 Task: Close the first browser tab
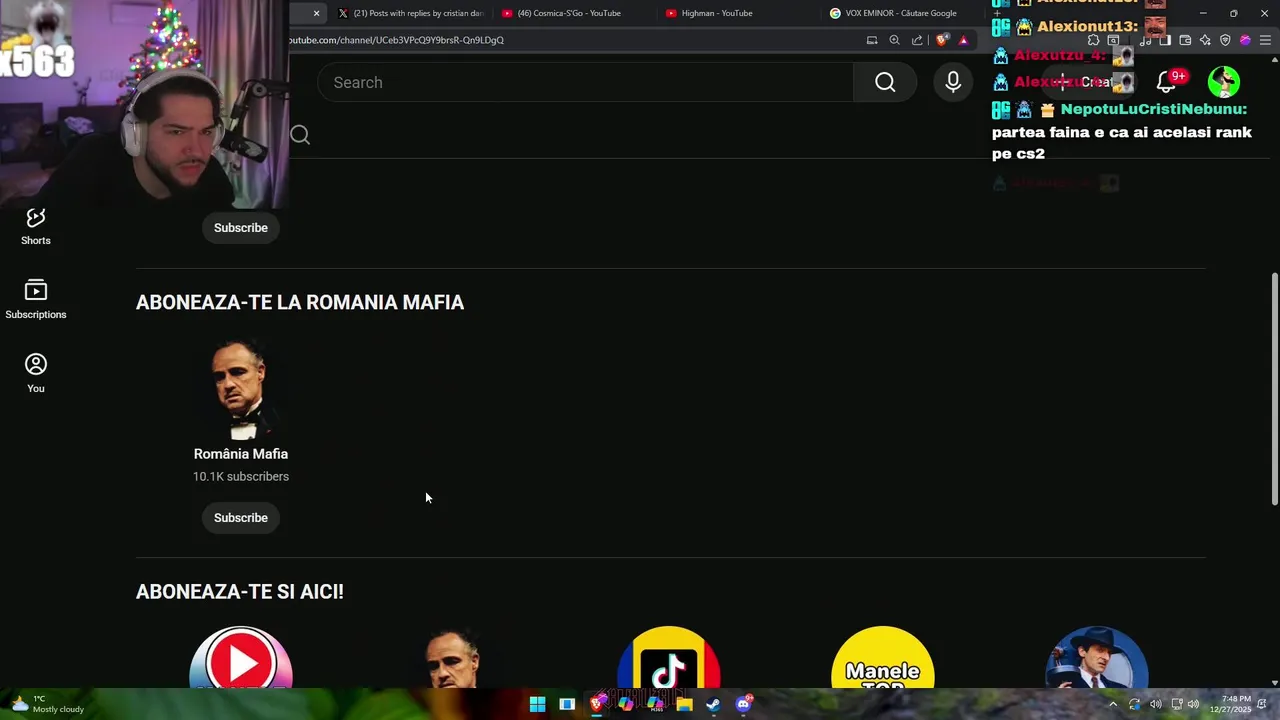[316, 13]
